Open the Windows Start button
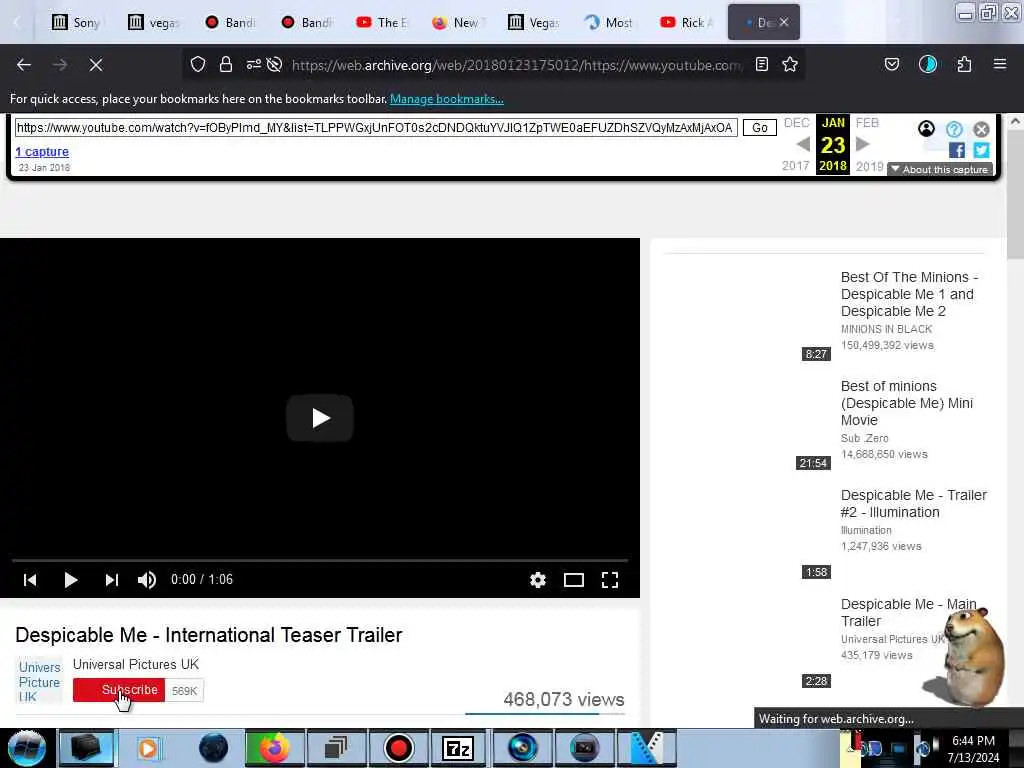This screenshot has height=768, width=1024. tap(26, 748)
